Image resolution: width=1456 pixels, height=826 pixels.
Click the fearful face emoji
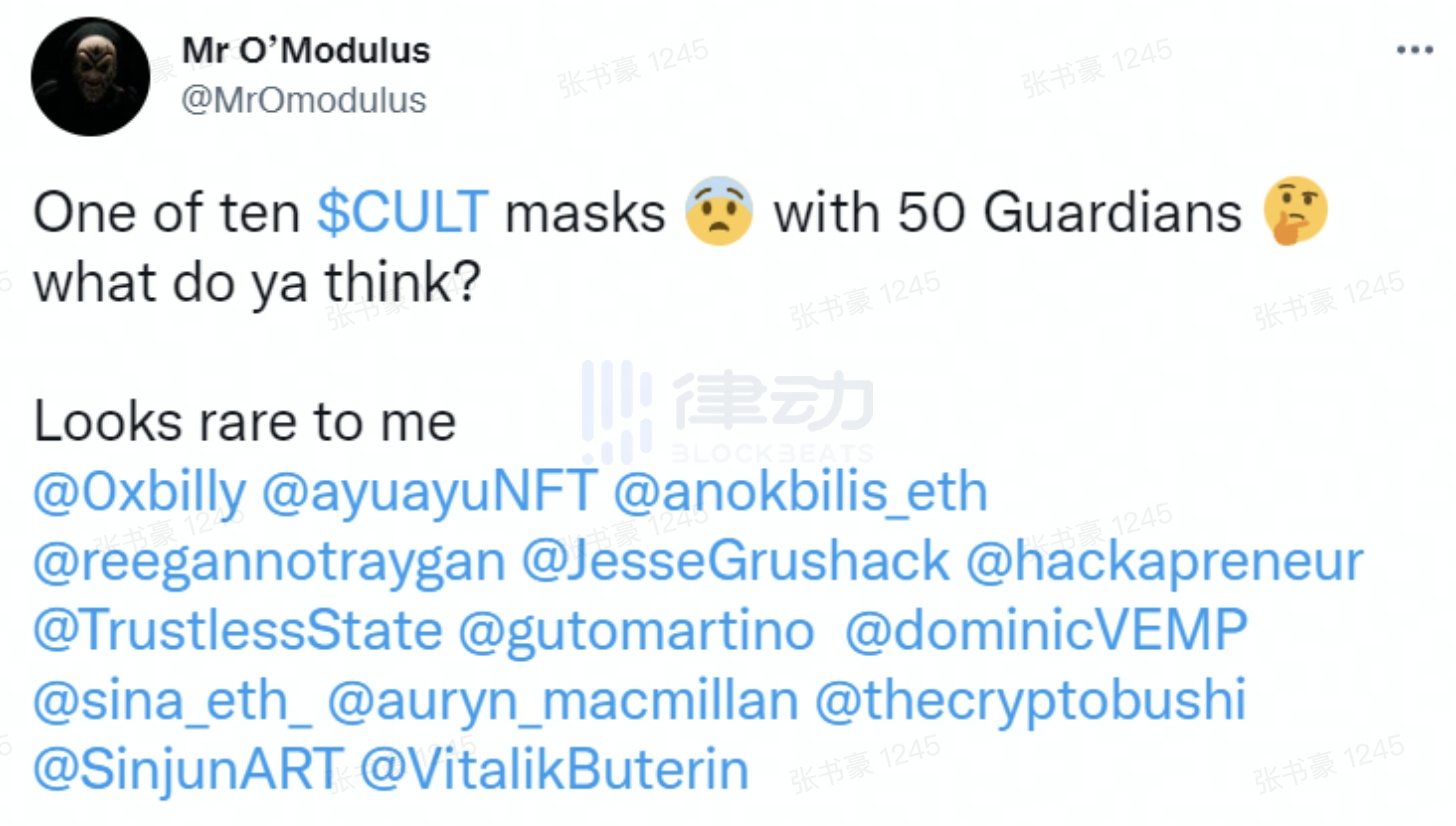point(719,211)
